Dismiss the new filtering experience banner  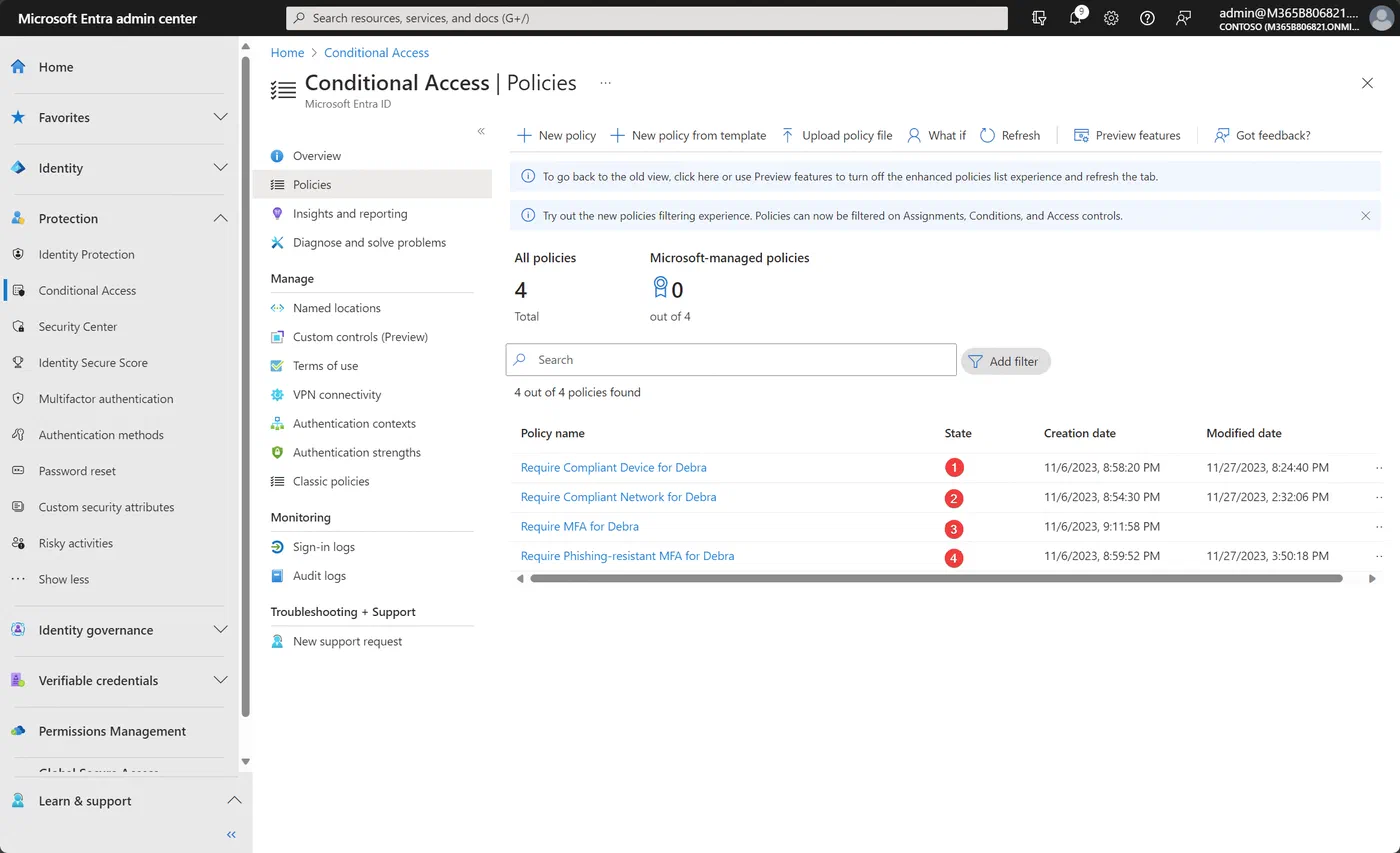point(1365,215)
